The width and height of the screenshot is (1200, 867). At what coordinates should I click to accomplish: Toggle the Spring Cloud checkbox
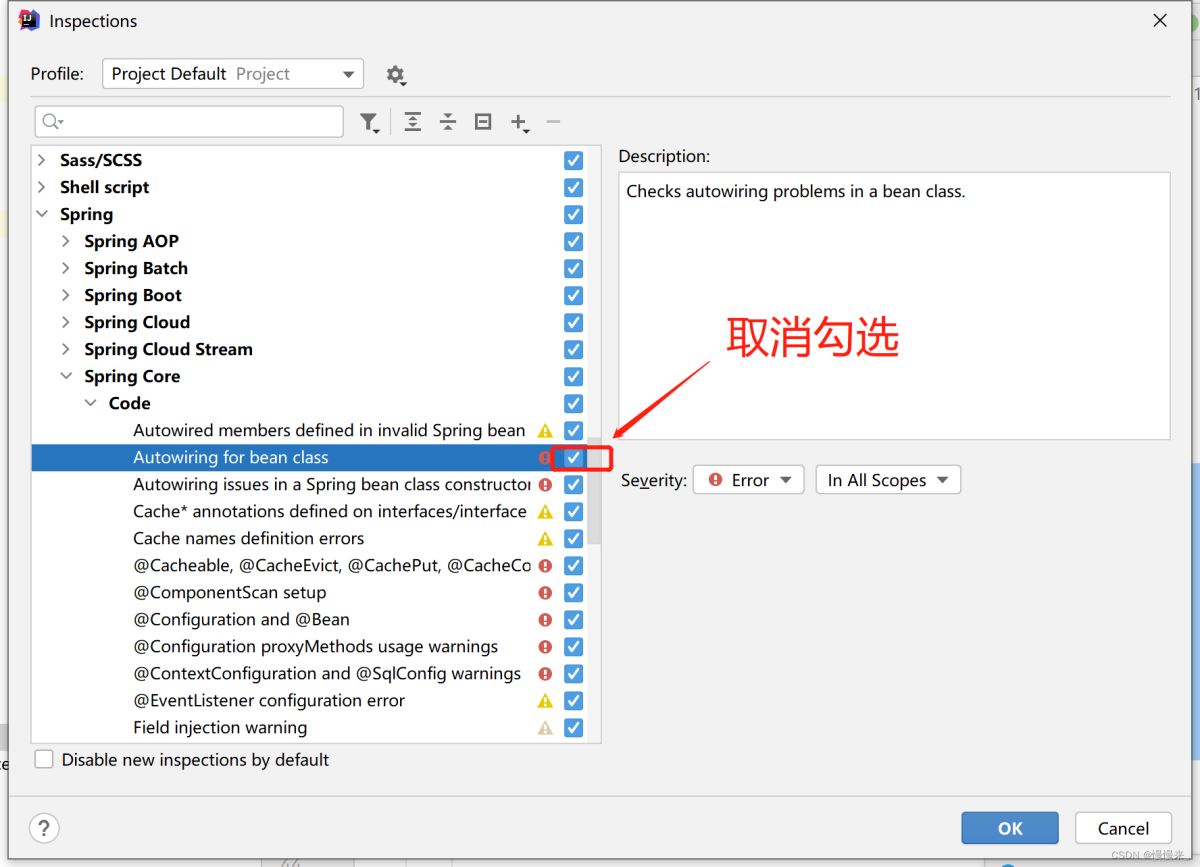pos(573,322)
